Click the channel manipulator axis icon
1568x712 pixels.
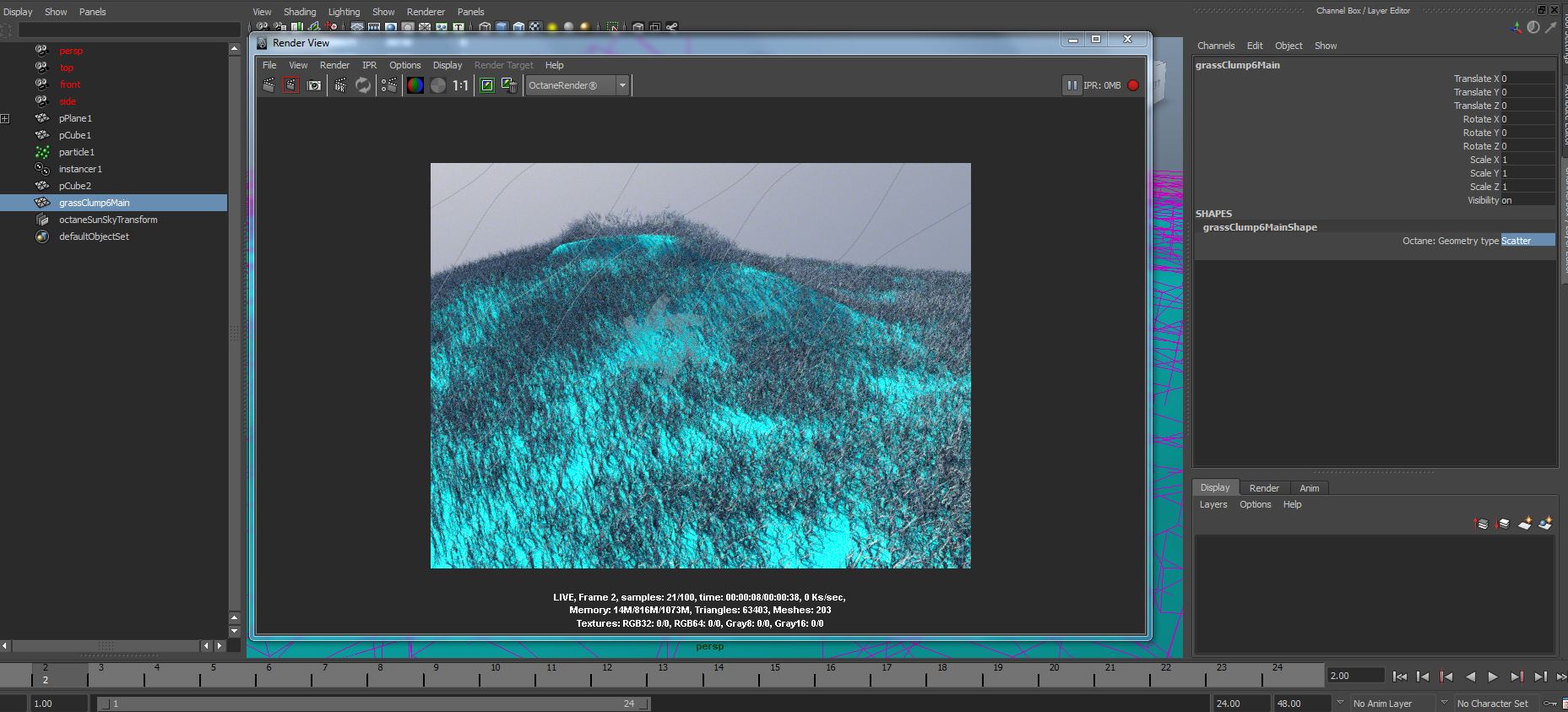1516,27
